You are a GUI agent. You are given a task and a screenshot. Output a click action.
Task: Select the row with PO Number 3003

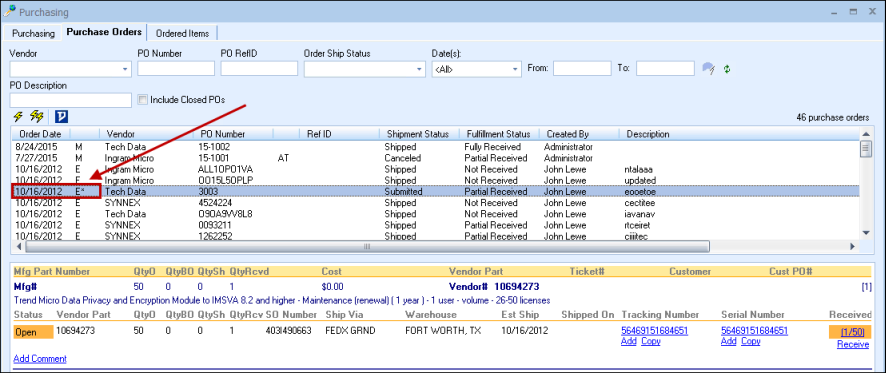coord(435,192)
